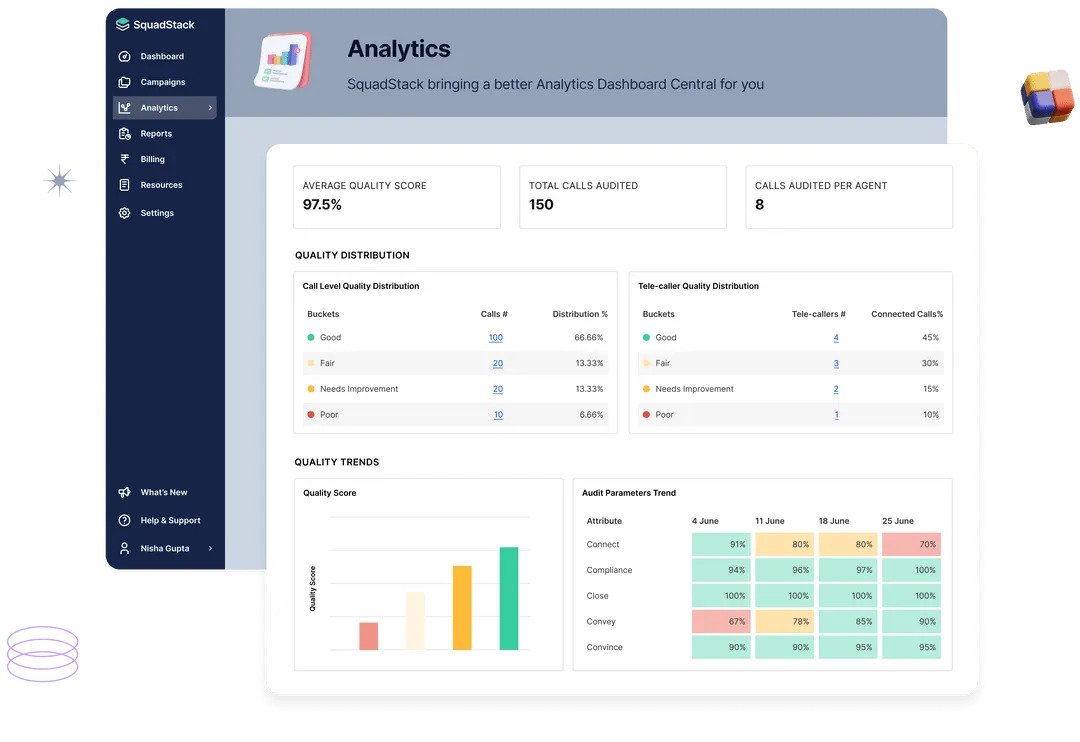
Task: Open the 1 Poor tele-callers link
Action: coord(837,415)
